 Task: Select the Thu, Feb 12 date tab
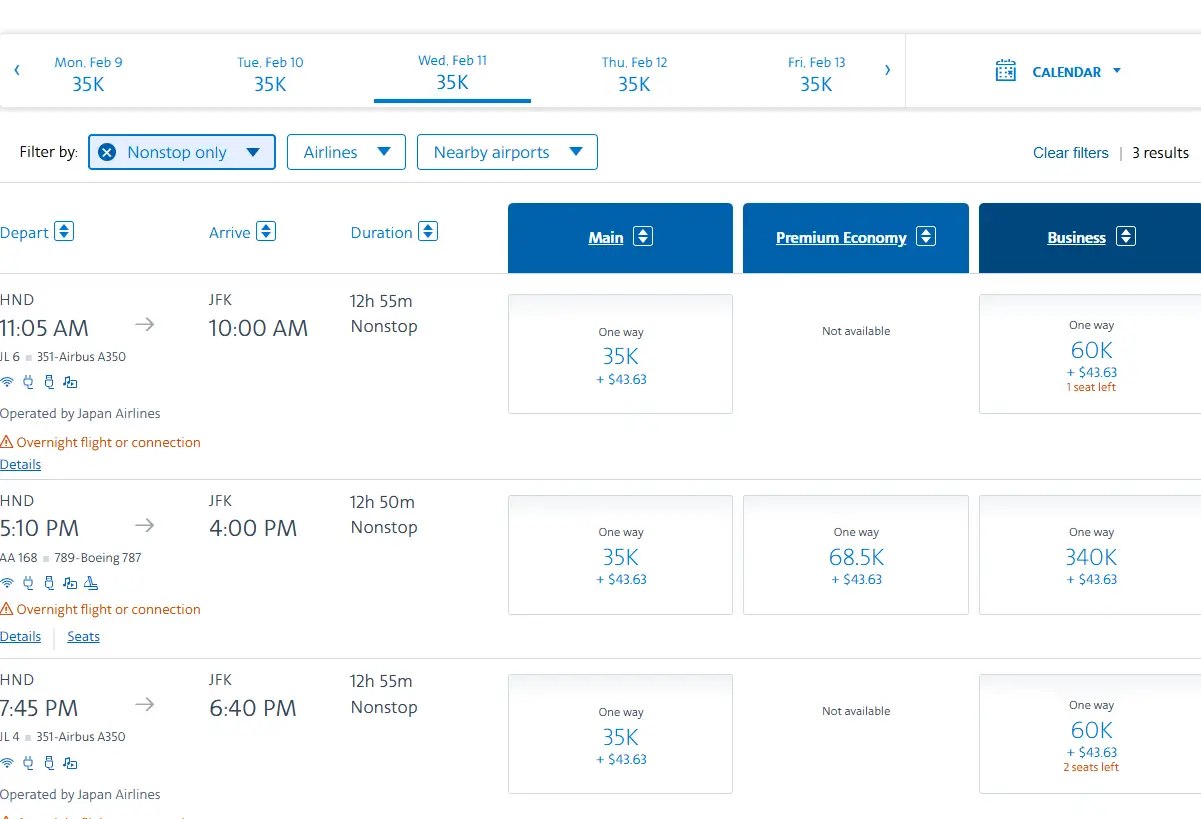pos(634,74)
